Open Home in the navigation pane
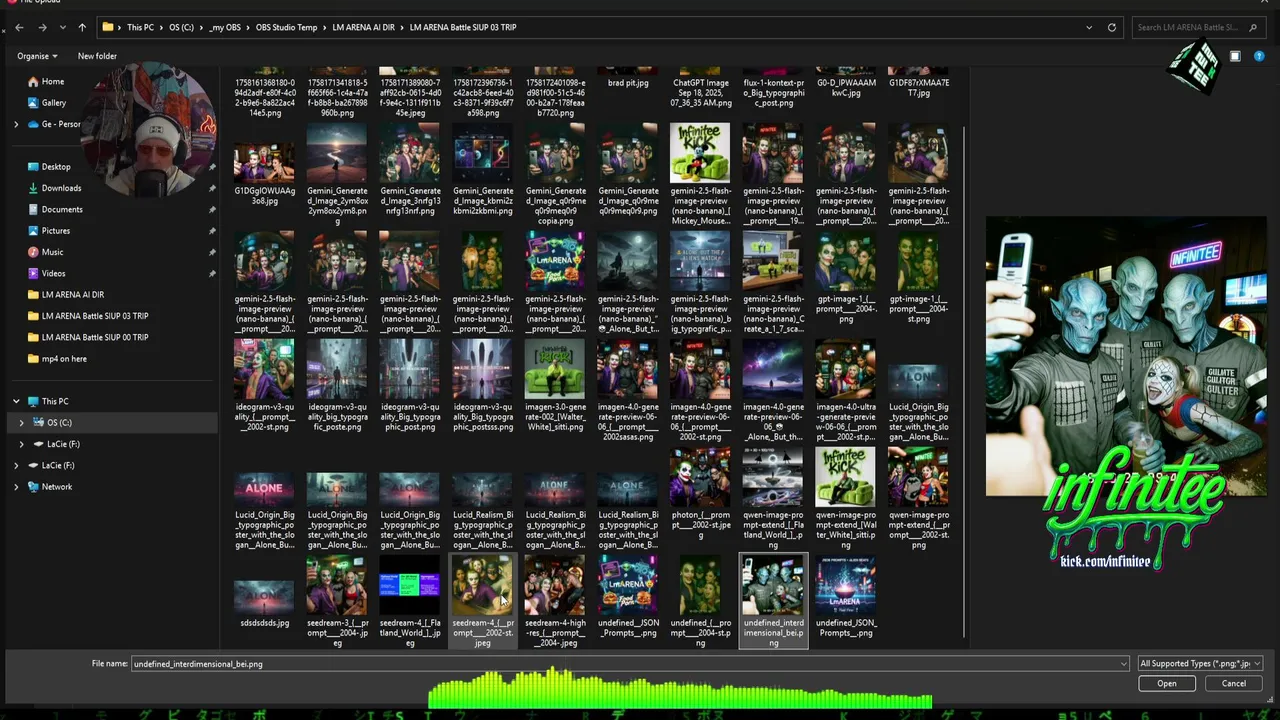The width and height of the screenshot is (1280, 720). [x=53, y=81]
